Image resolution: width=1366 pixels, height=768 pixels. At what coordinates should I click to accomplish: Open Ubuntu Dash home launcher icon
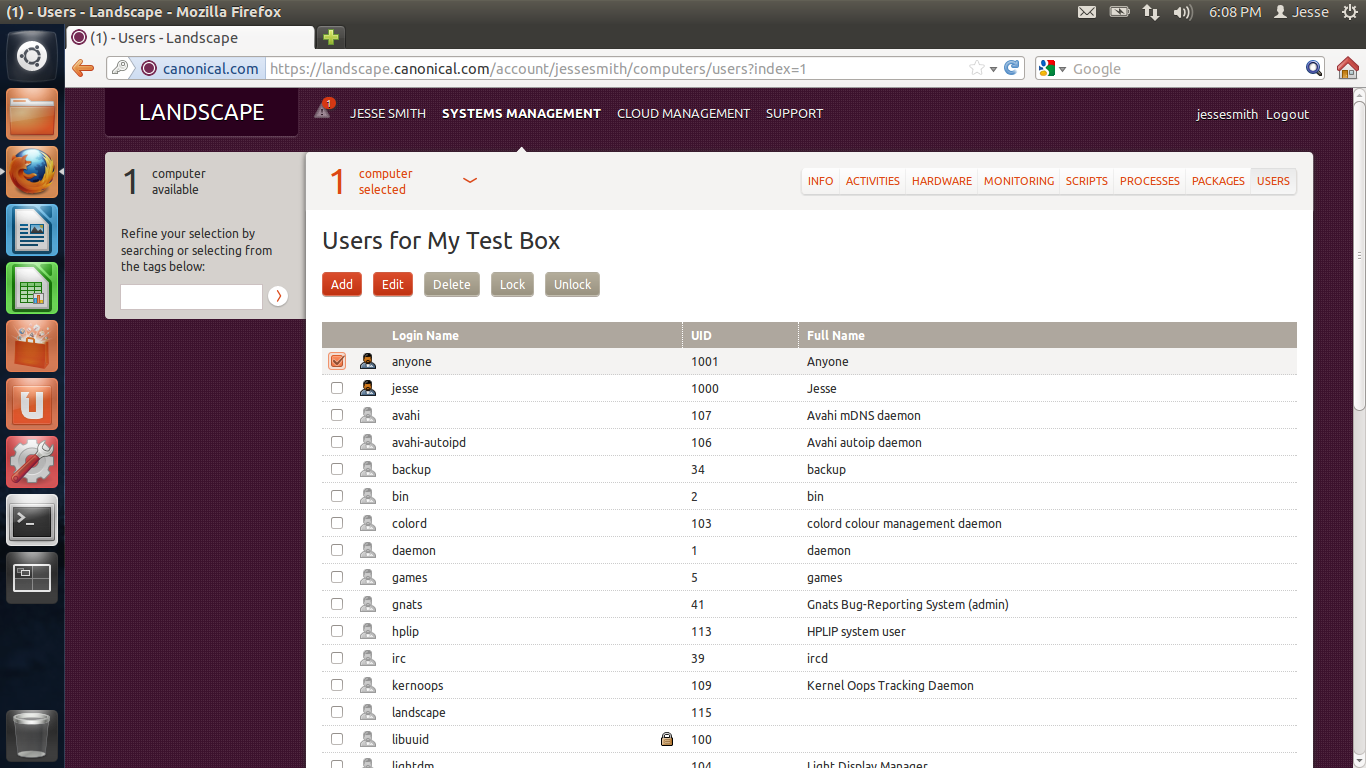pyautogui.click(x=32, y=56)
